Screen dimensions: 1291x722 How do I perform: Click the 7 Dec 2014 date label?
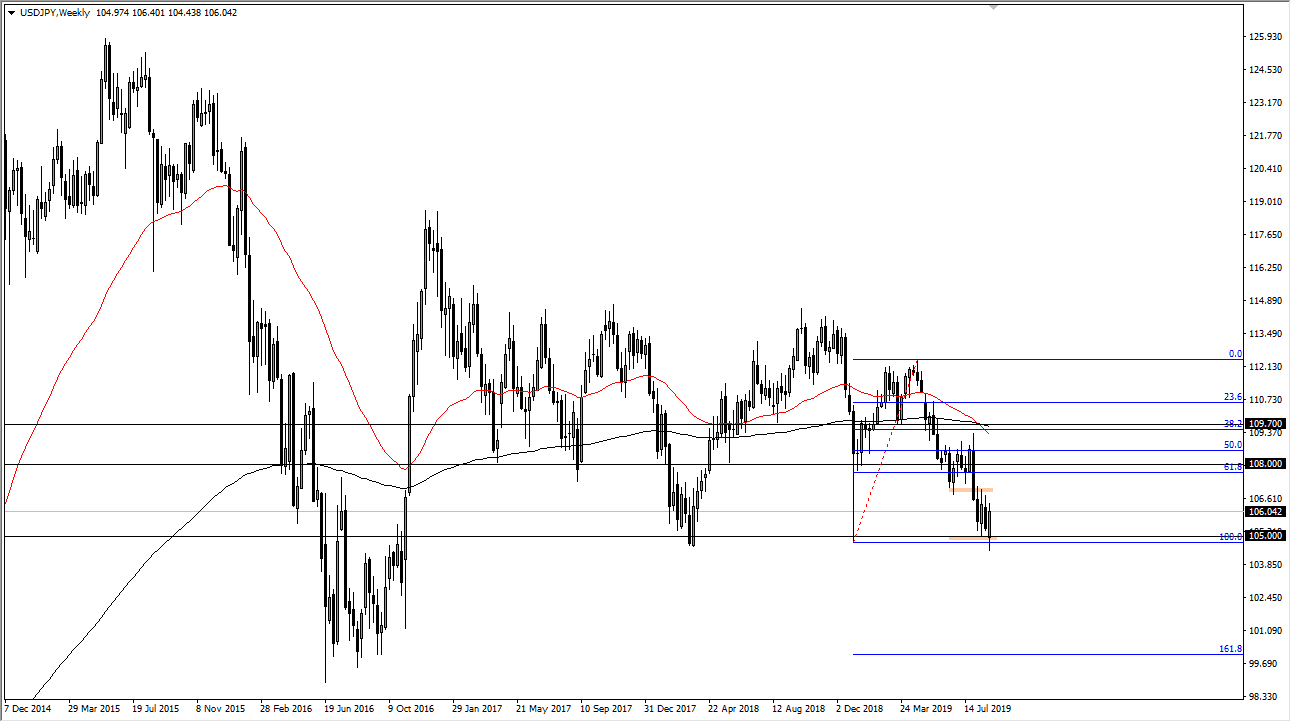pos(27,707)
